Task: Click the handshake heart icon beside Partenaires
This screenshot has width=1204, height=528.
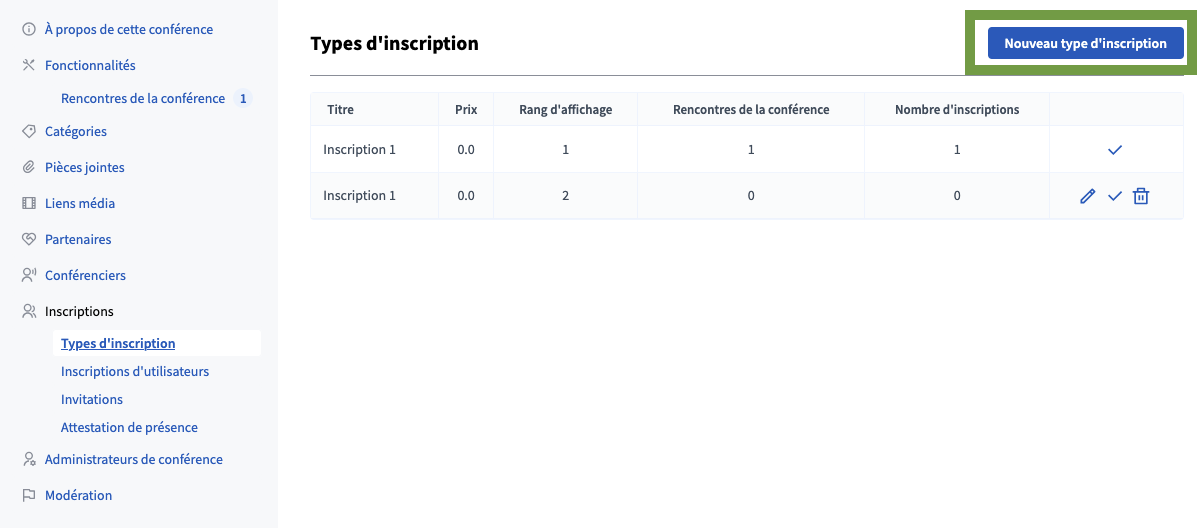Action: 29,240
